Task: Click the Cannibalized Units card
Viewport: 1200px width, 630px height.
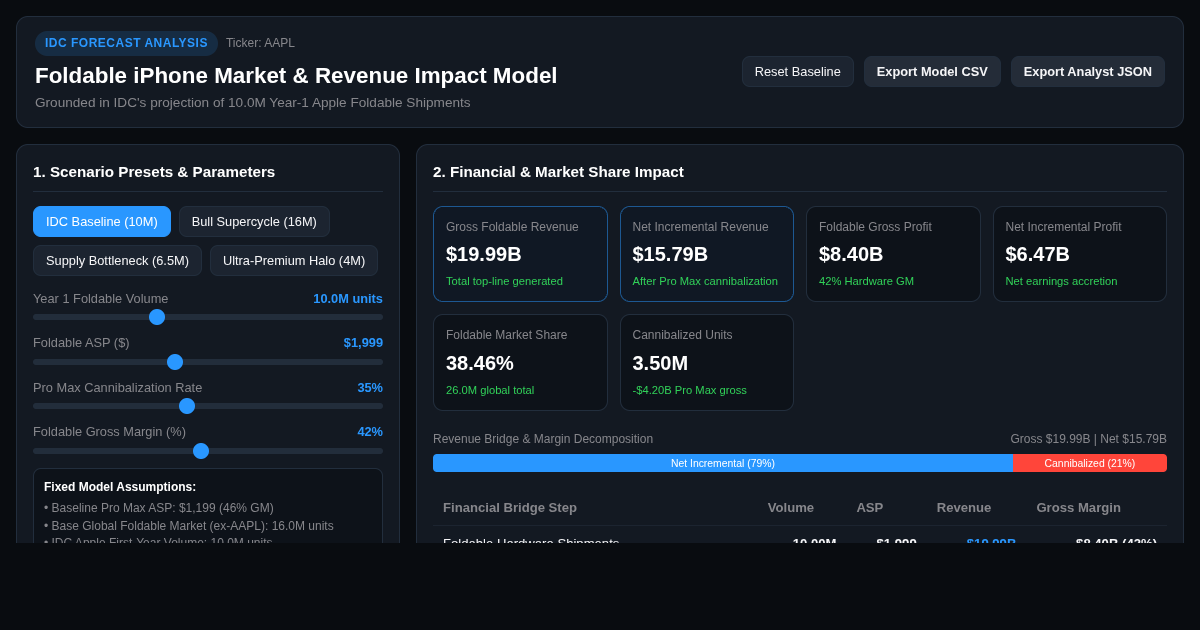Action: pos(707,362)
